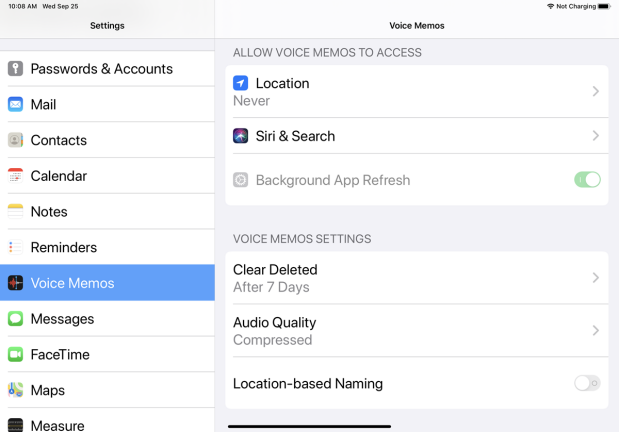This screenshot has width=619, height=432.
Task: Click the Reminders app icon
Action: 15,247
